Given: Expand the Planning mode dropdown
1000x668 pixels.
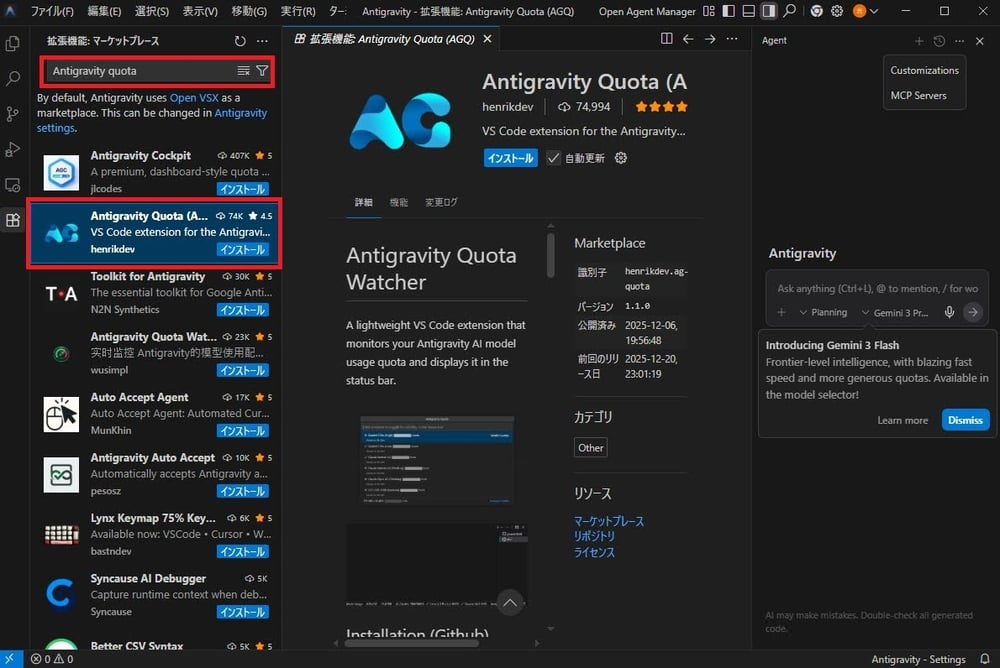Looking at the screenshot, I should (x=823, y=312).
